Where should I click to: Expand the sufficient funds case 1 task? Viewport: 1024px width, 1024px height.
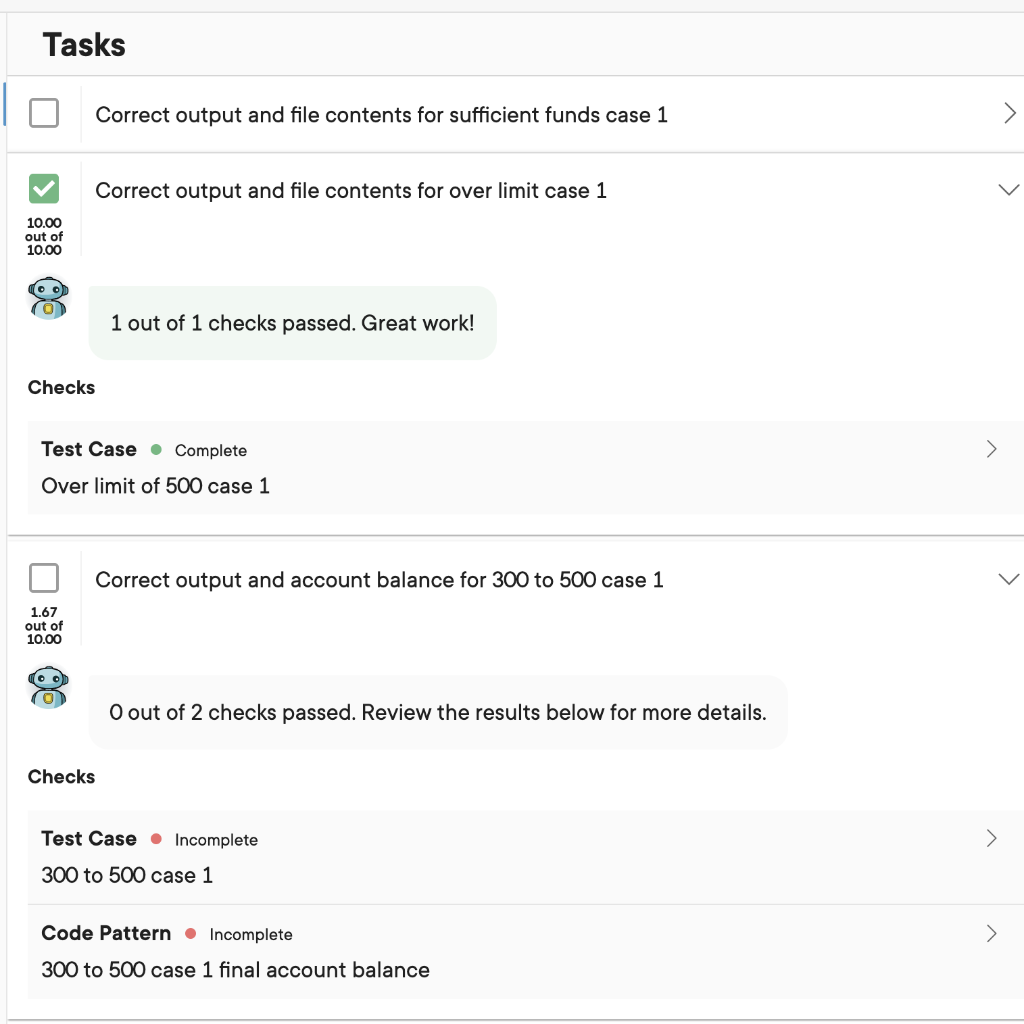[x=1010, y=113]
